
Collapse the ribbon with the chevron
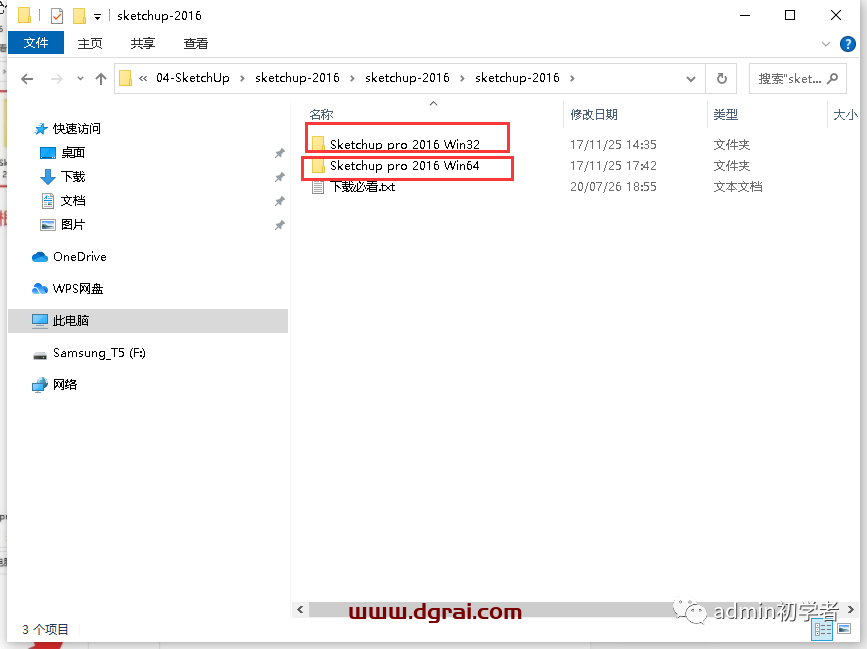click(x=826, y=44)
